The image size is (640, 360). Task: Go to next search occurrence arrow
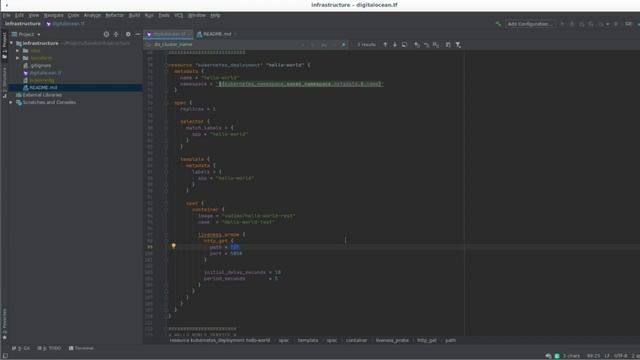pyautogui.click(x=395, y=44)
